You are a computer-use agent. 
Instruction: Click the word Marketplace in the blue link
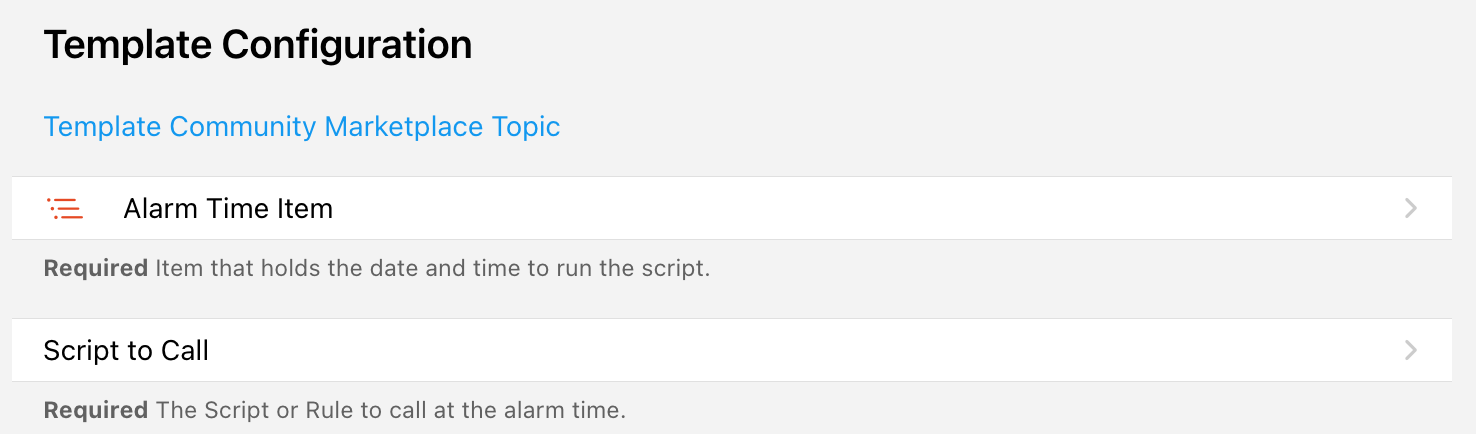click(x=404, y=127)
